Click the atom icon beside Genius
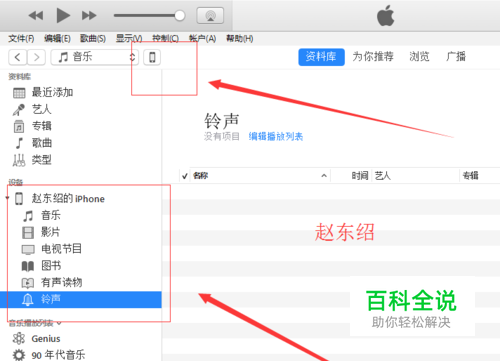This screenshot has width=500, height=361. click(19, 339)
